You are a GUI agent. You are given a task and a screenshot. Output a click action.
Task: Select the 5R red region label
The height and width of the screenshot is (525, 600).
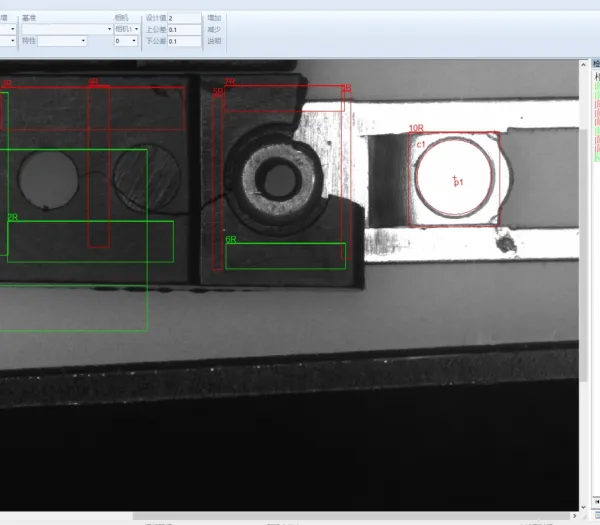[217, 92]
